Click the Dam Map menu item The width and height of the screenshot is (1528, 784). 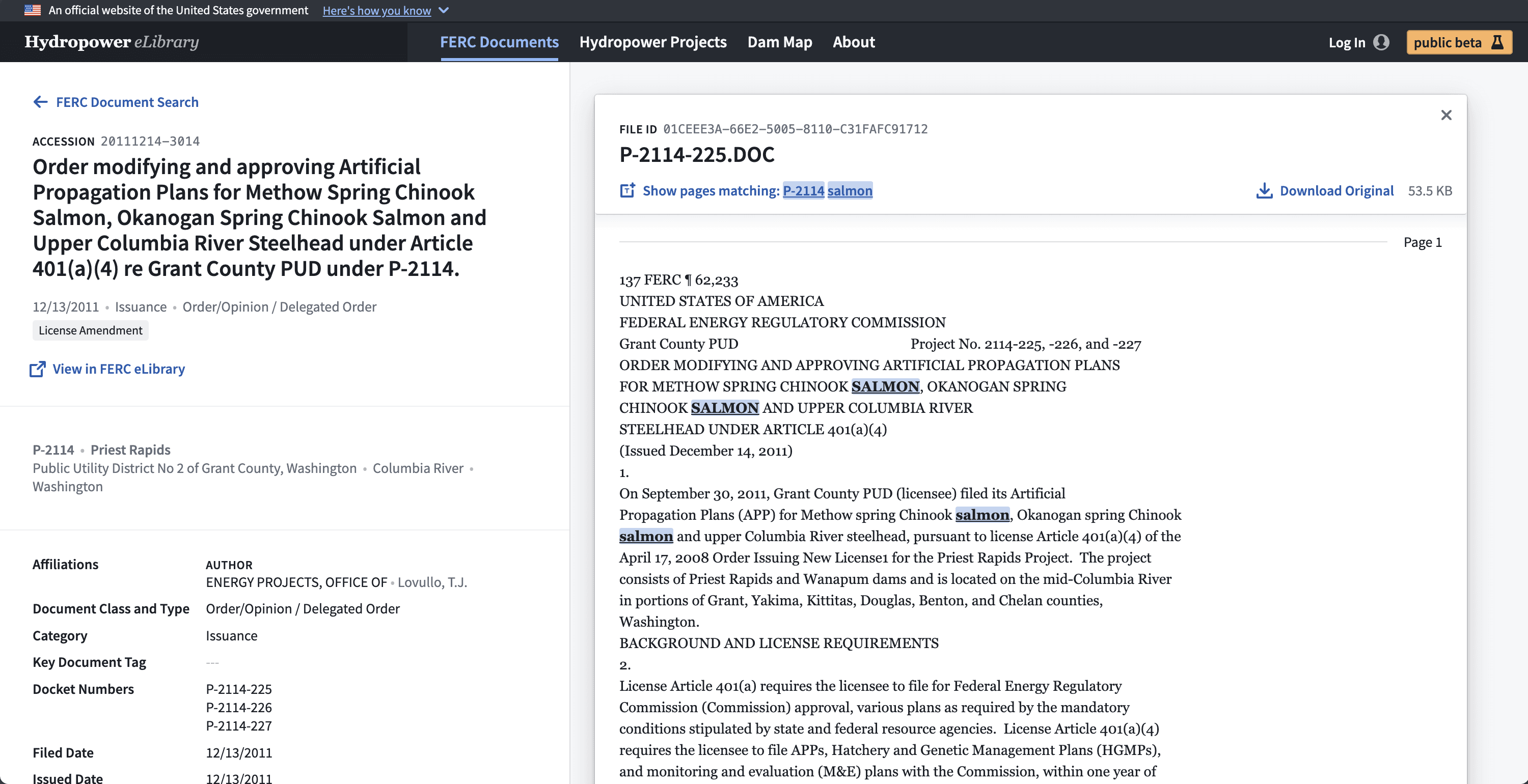coord(780,41)
